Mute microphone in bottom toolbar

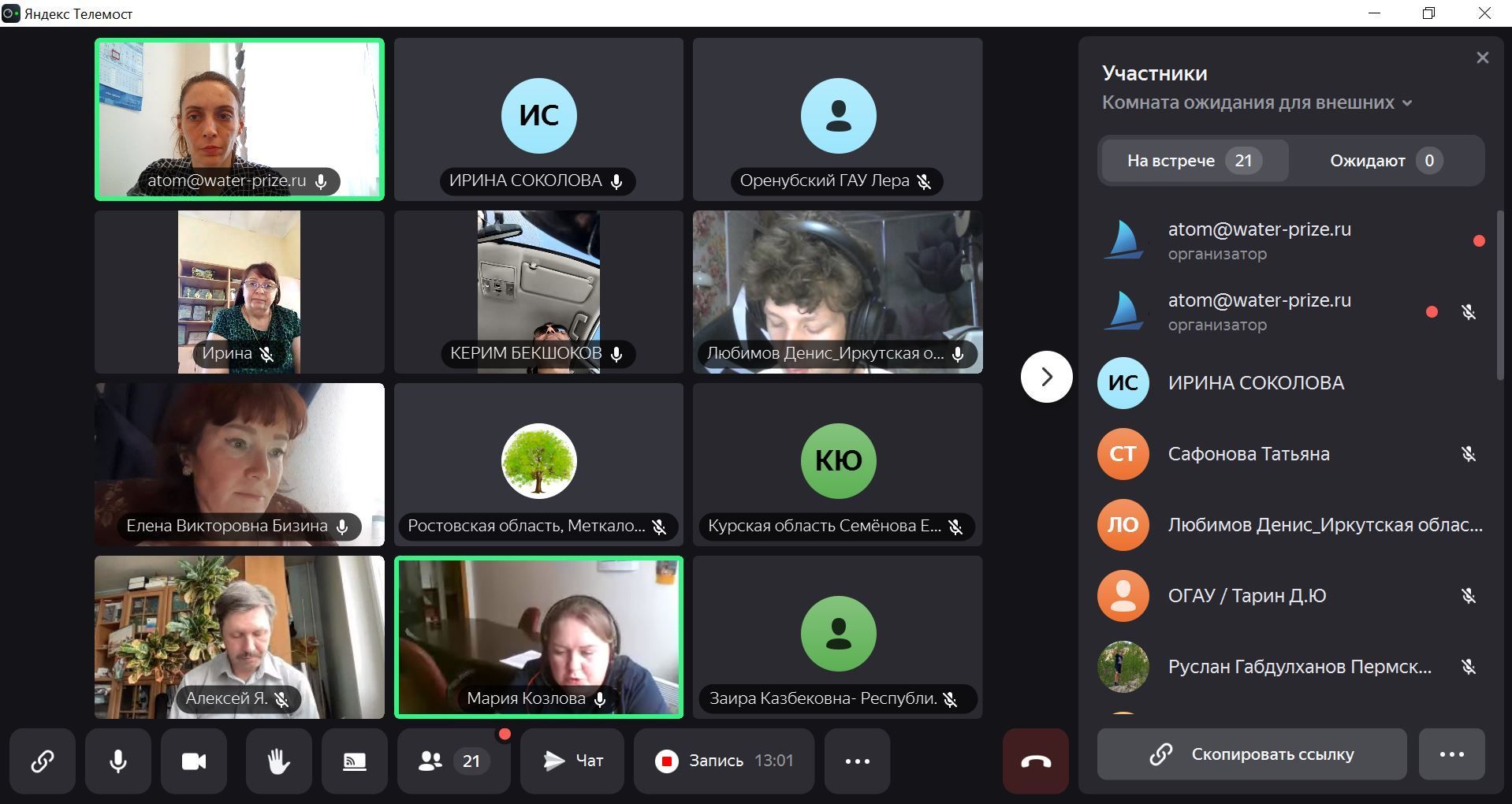118,761
